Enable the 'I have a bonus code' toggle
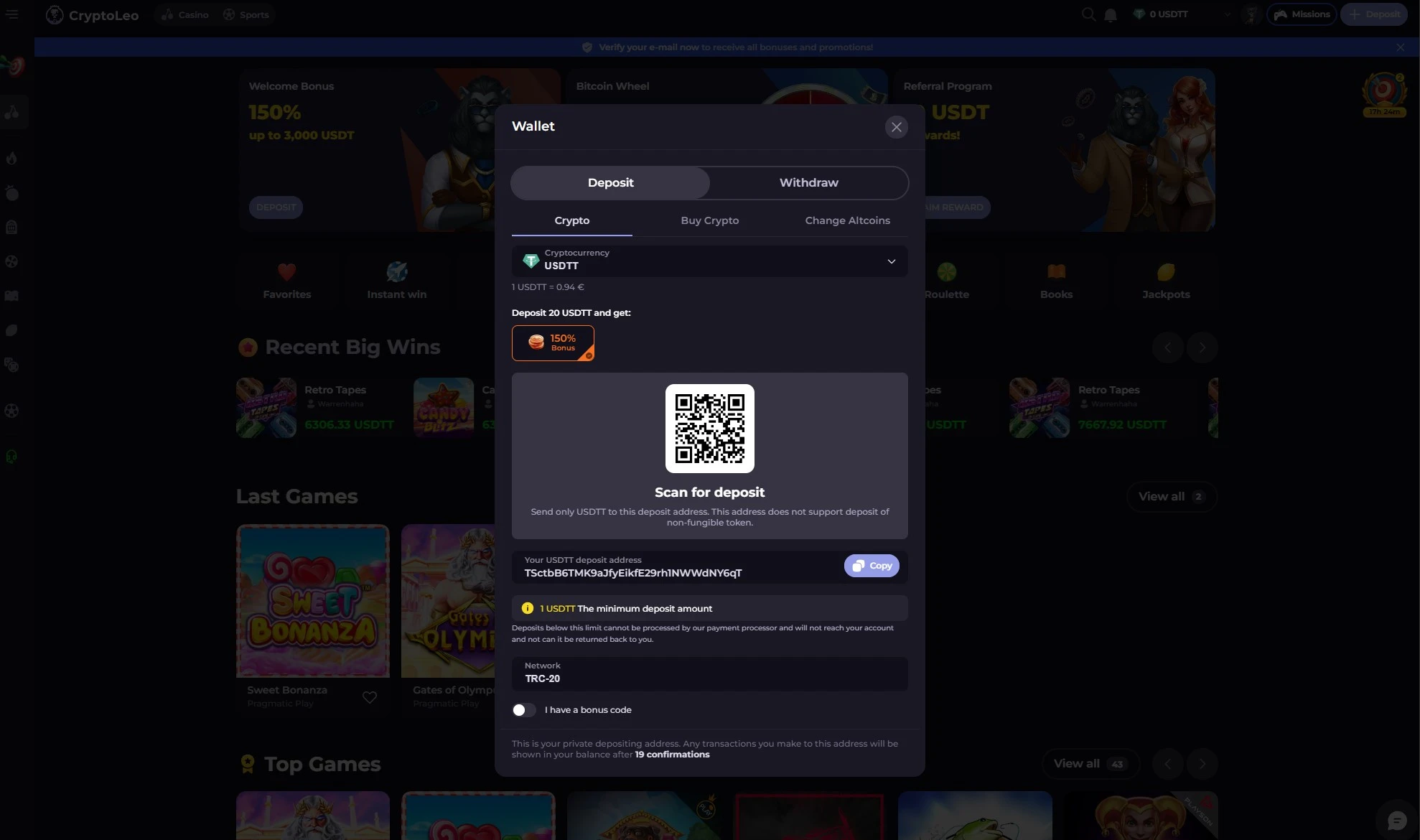Image resolution: width=1420 pixels, height=840 pixels. click(x=523, y=710)
